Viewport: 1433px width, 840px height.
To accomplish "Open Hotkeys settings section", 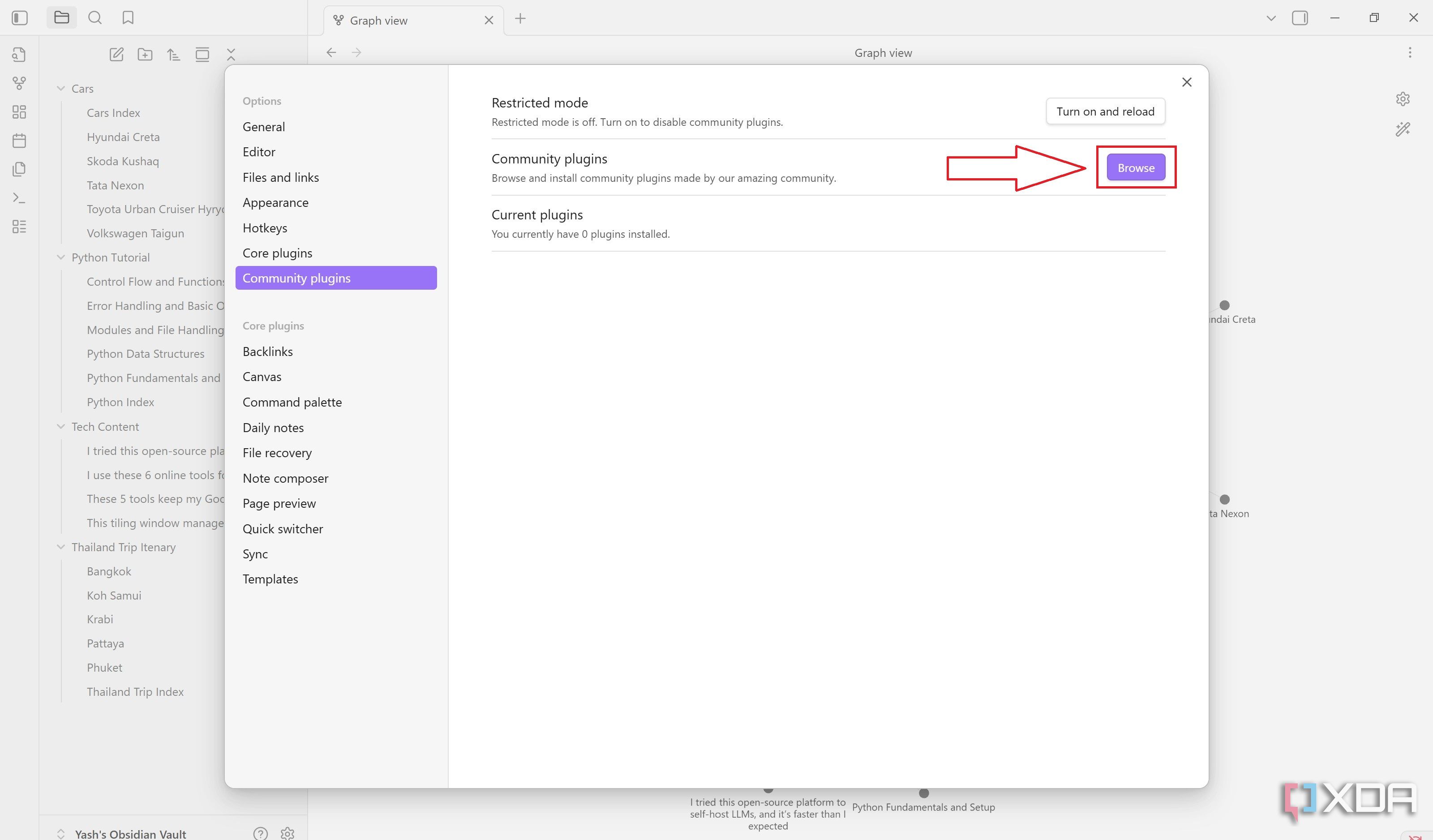I will click(336, 228).
